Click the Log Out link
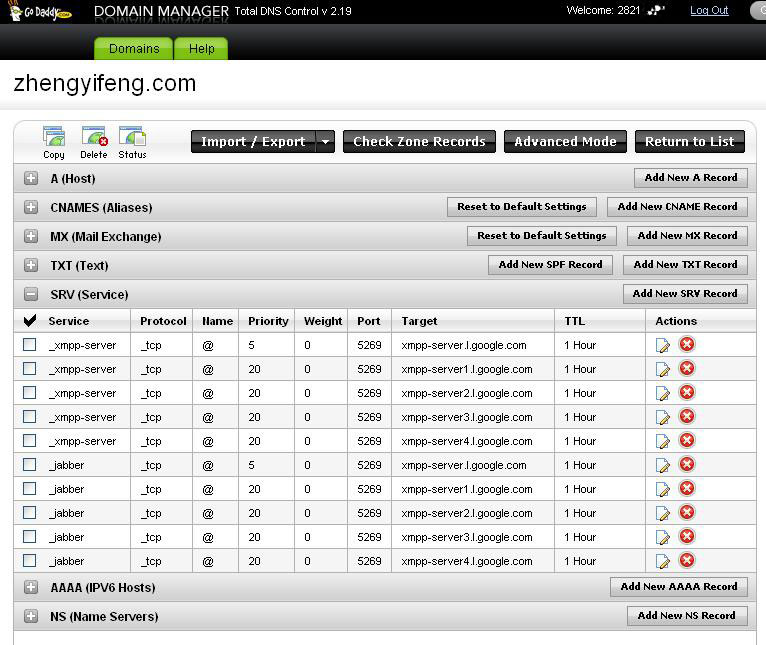766x645 pixels. 709,11
